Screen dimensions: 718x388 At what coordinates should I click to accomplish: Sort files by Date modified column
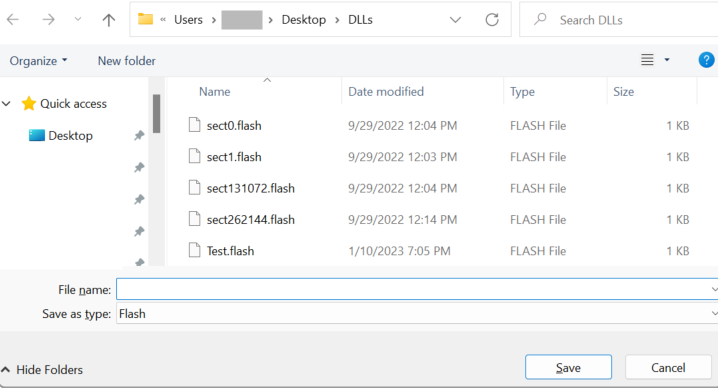click(x=386, y=92)
